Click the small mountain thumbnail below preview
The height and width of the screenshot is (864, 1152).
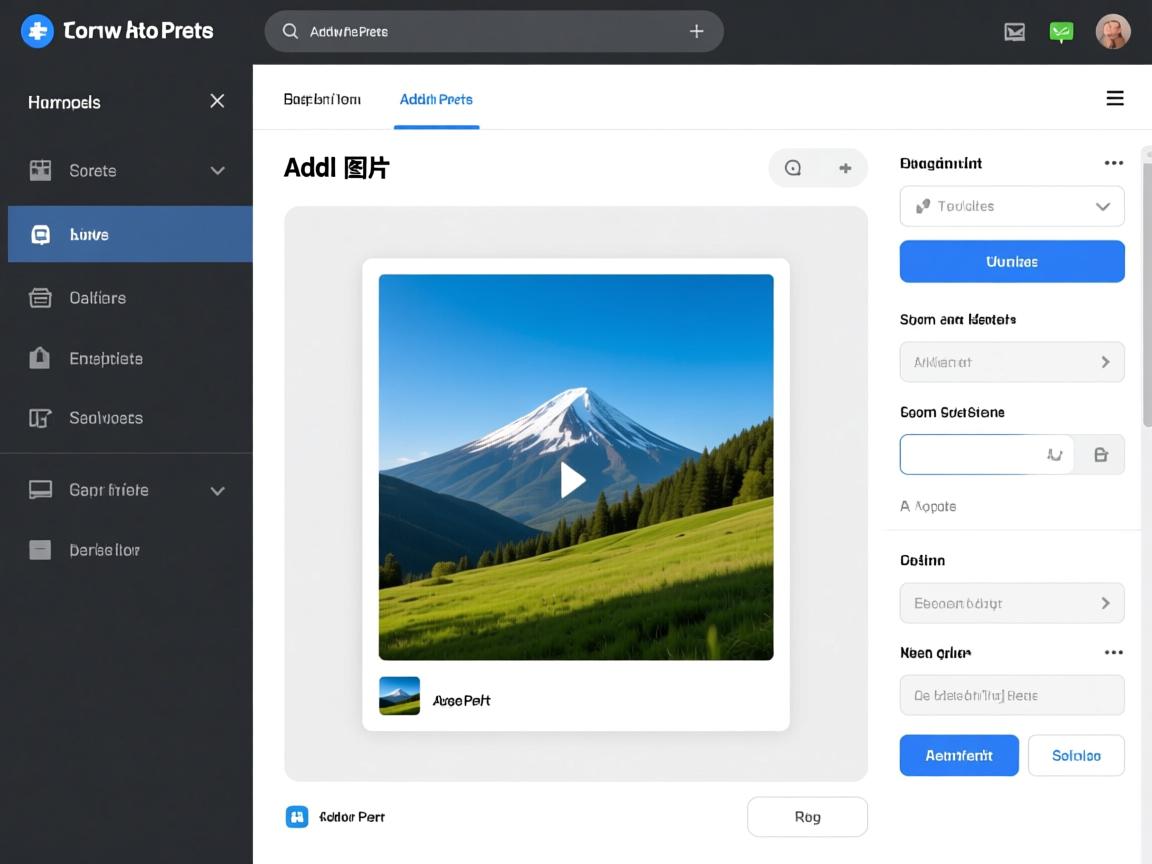pos(399,696)
